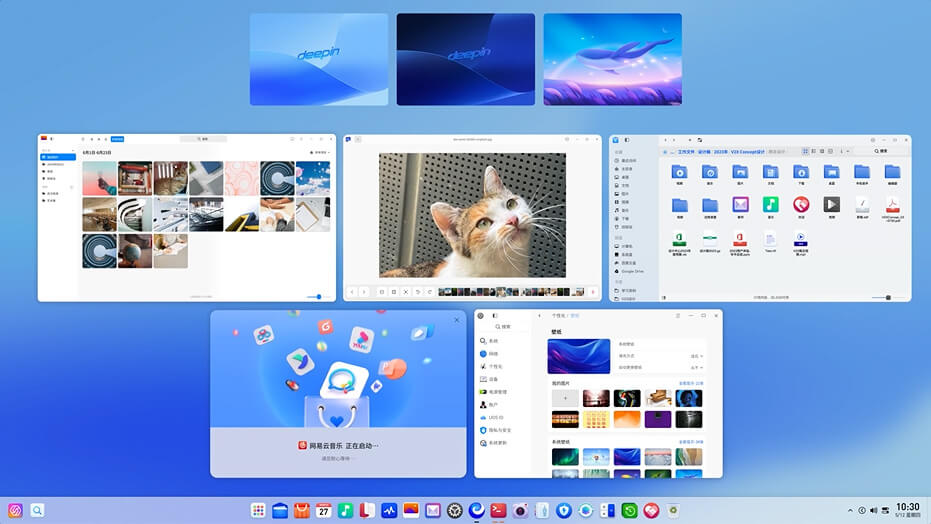The image size is (931, 524).
Task: Adjust the file manager icon size slider
Action: click(x=887, y=297)
